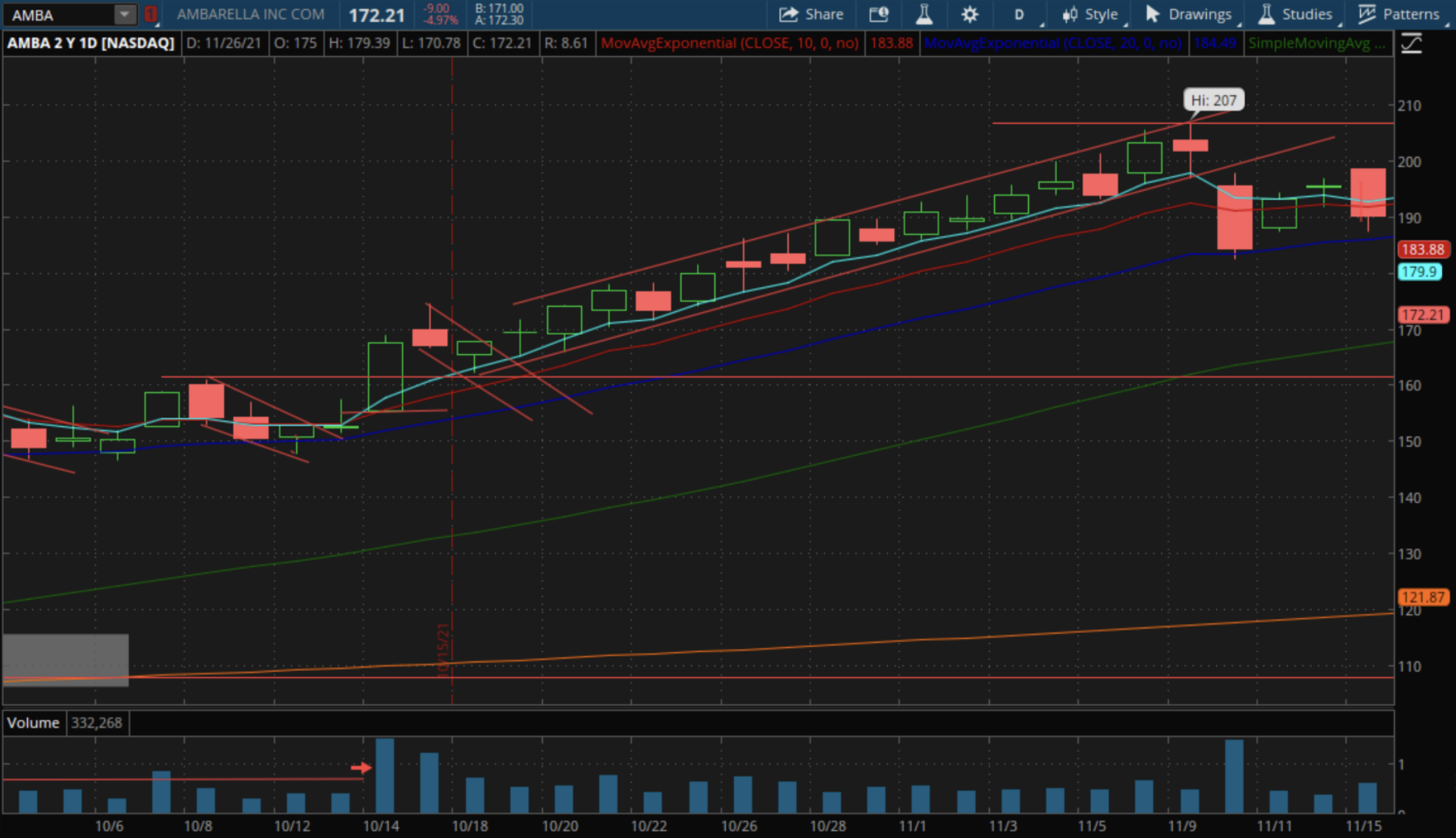The image size is (1456, 838).
Task: Click the AMBA 2 Y 1D chart title
Action: point(90,43)
